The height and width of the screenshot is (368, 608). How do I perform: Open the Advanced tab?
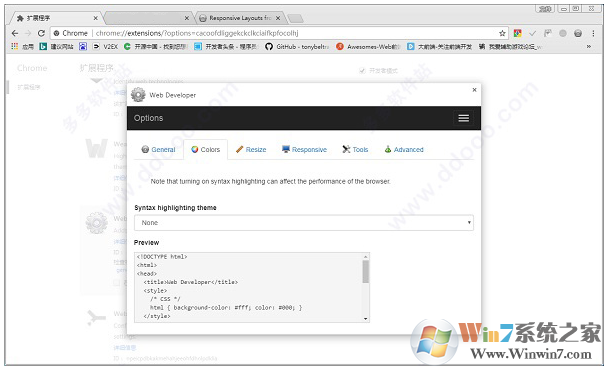[x=404, y=150]
